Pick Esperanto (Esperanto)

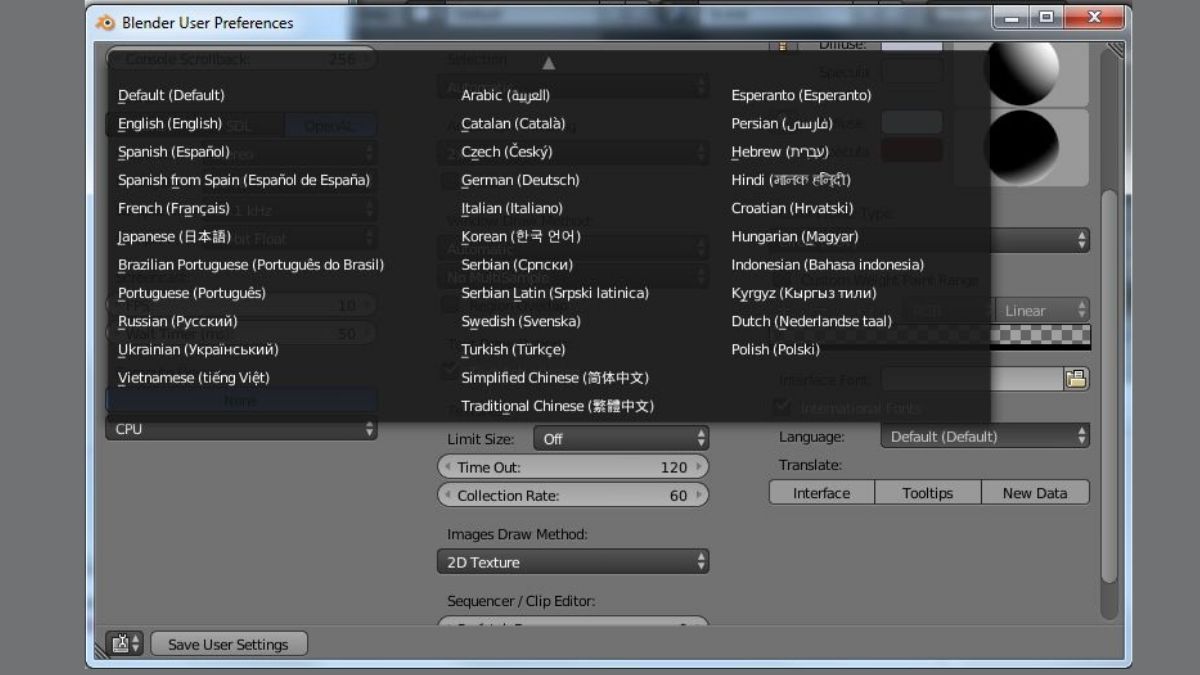point(801,95)
